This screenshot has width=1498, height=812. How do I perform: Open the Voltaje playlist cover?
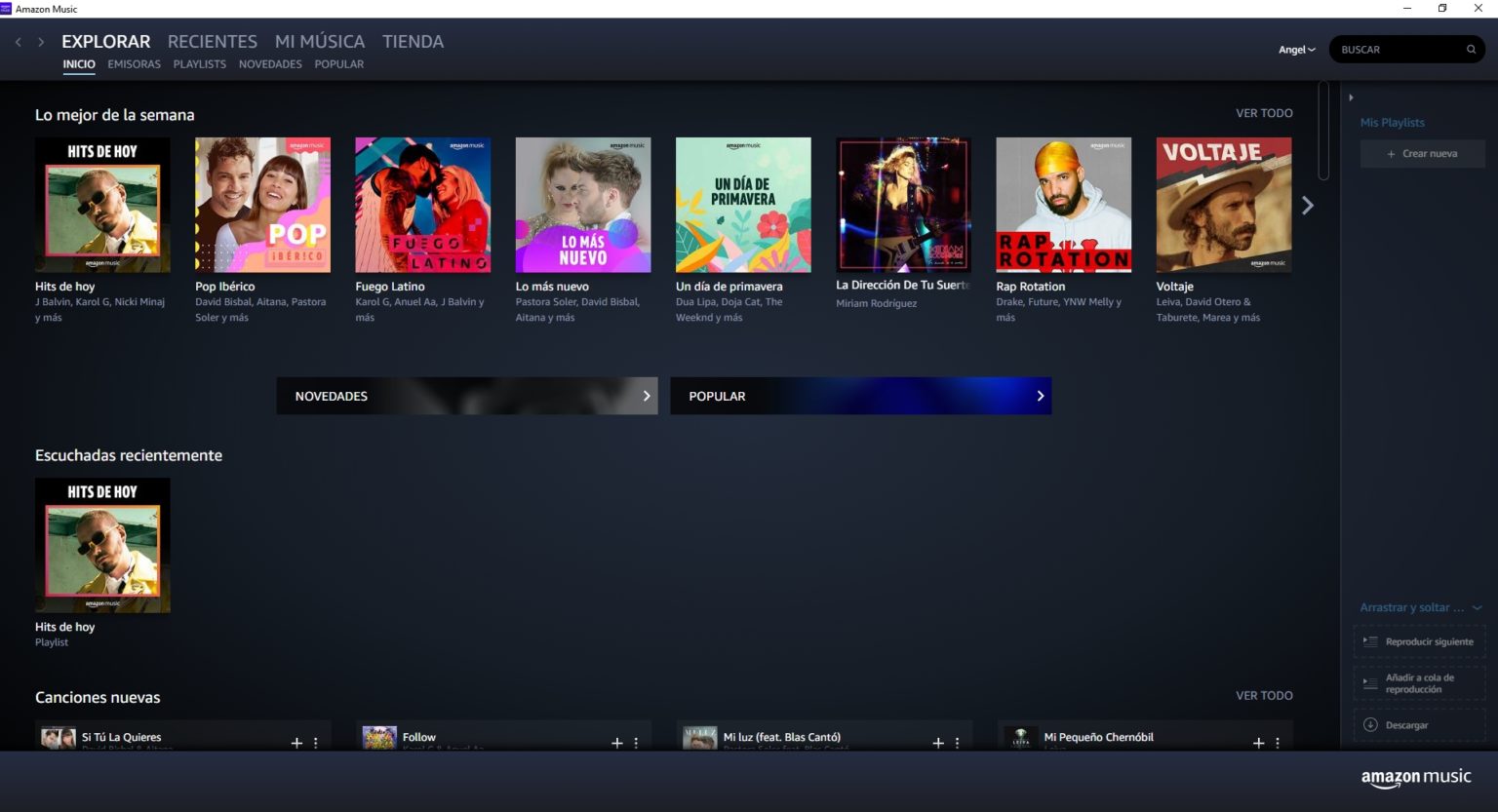(1224, 205)
